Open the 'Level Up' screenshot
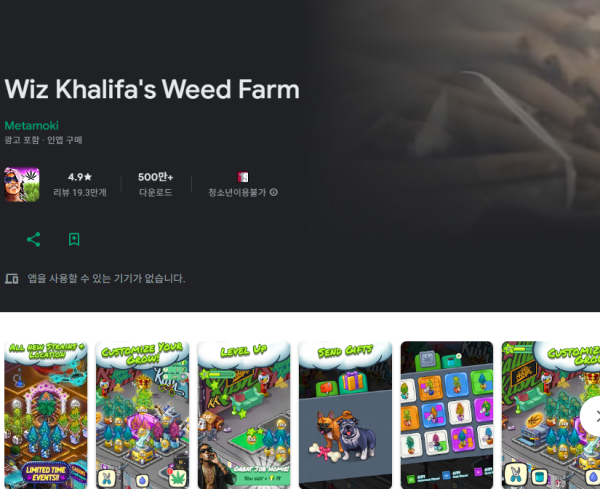This screenshot has height=489, width=600. [x=244, y=415]
